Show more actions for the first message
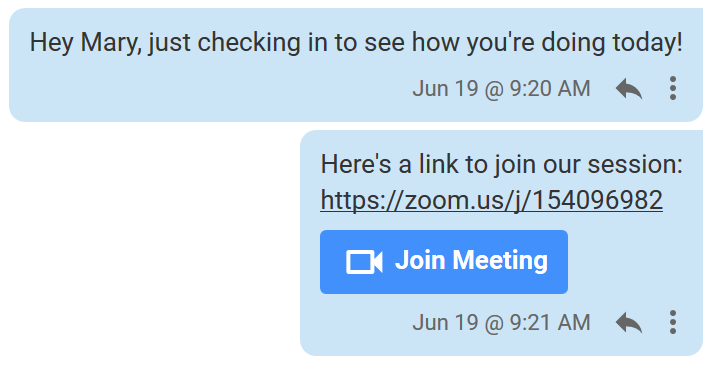712x368 pixels. pos(672,88)
